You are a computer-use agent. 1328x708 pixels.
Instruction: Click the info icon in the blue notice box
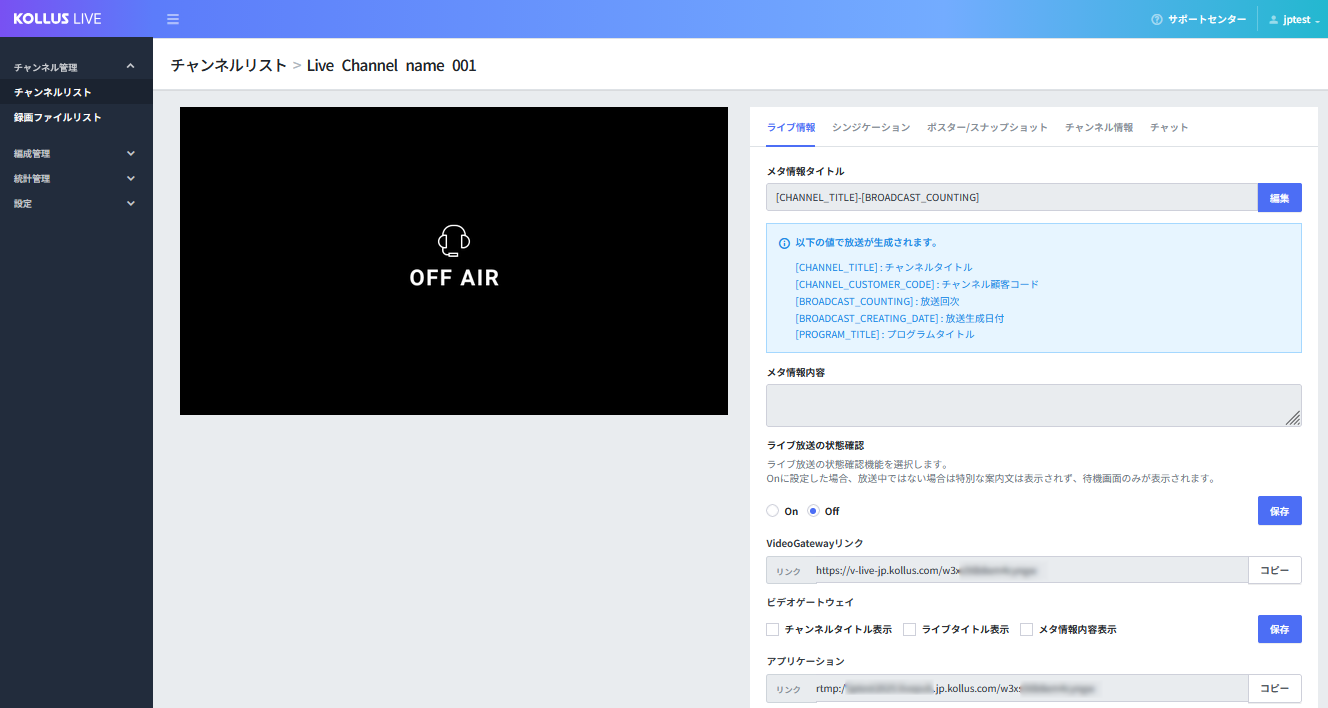pyautogui.click(x=784, y=243)
